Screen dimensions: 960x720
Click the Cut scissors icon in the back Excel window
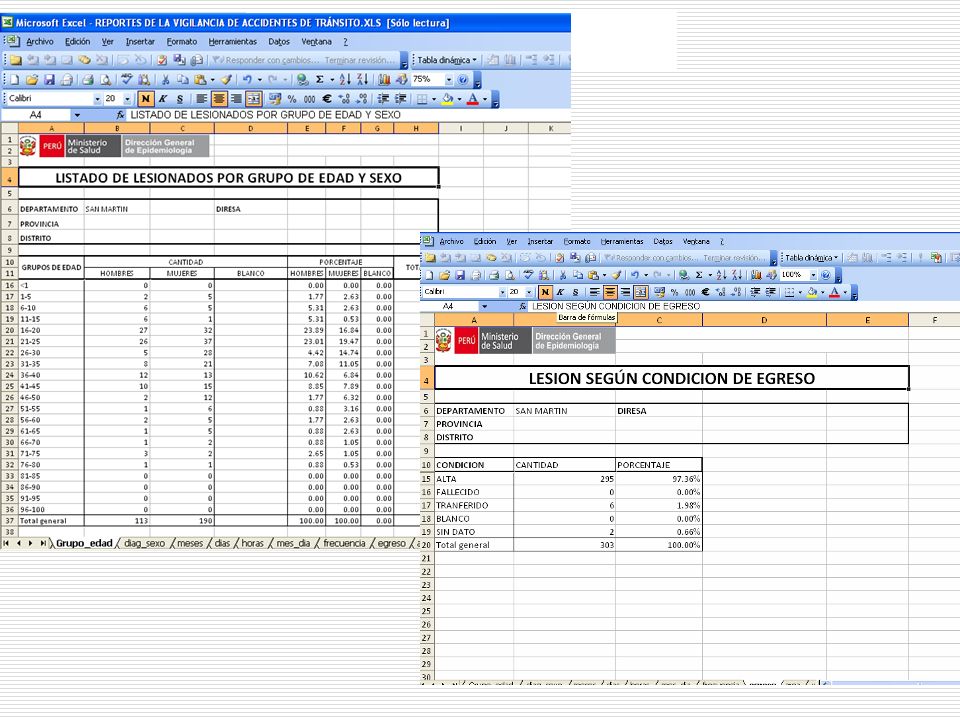(x=165, y=80)
